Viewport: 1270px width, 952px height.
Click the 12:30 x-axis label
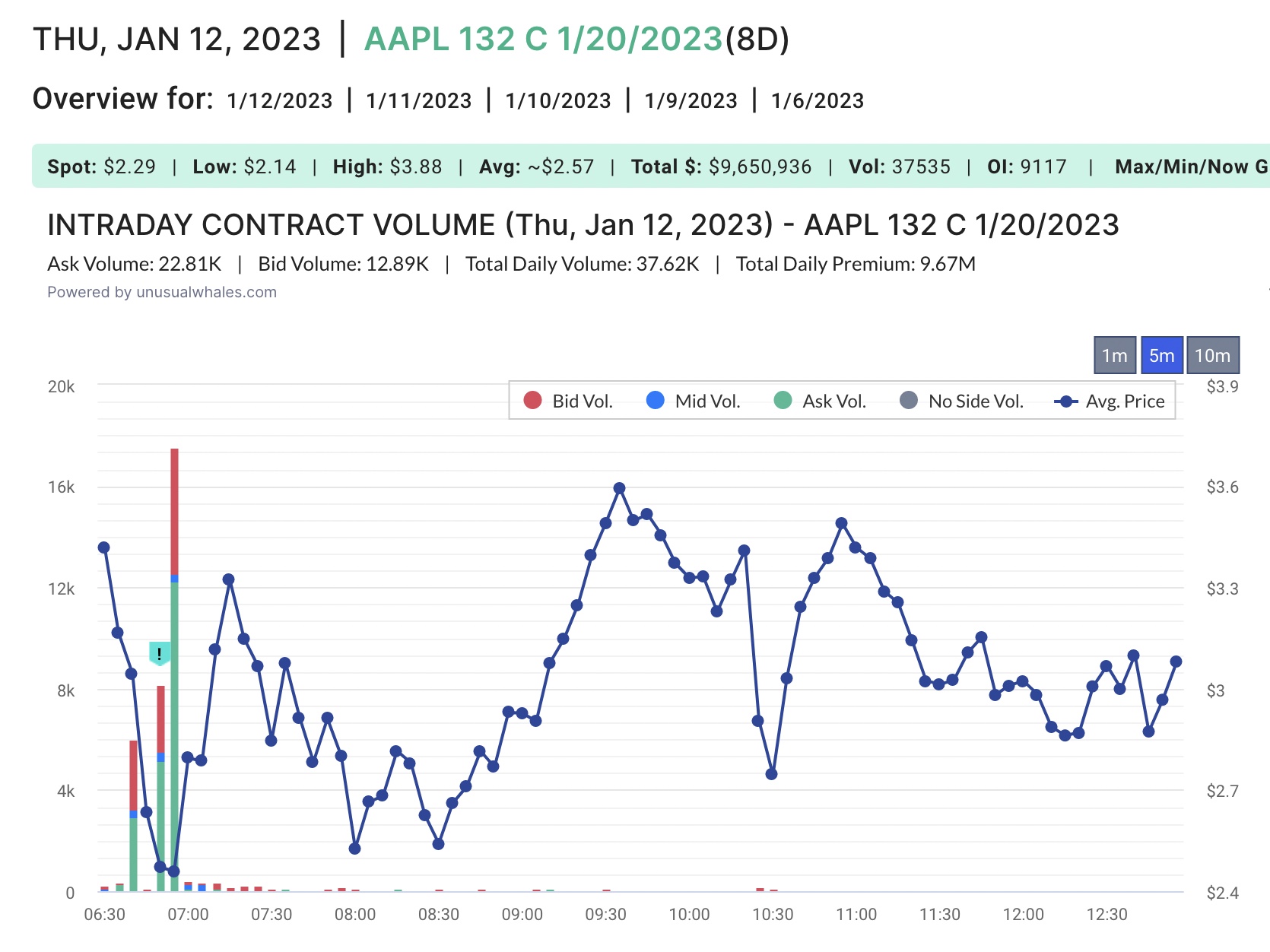1107,914
